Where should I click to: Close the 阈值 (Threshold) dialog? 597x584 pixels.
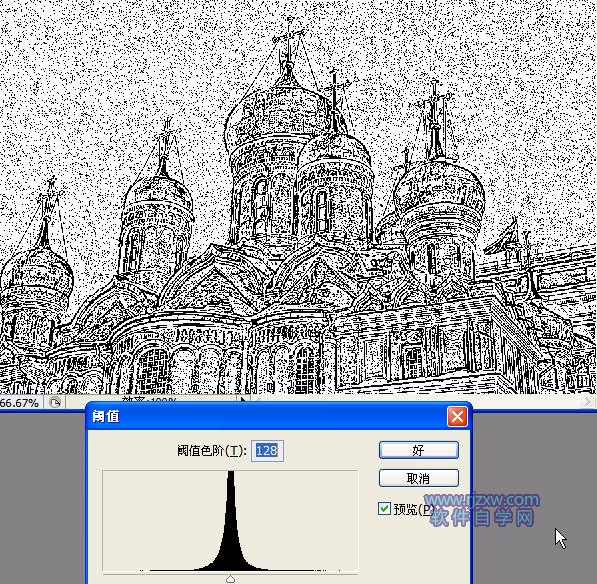(457, 416)
